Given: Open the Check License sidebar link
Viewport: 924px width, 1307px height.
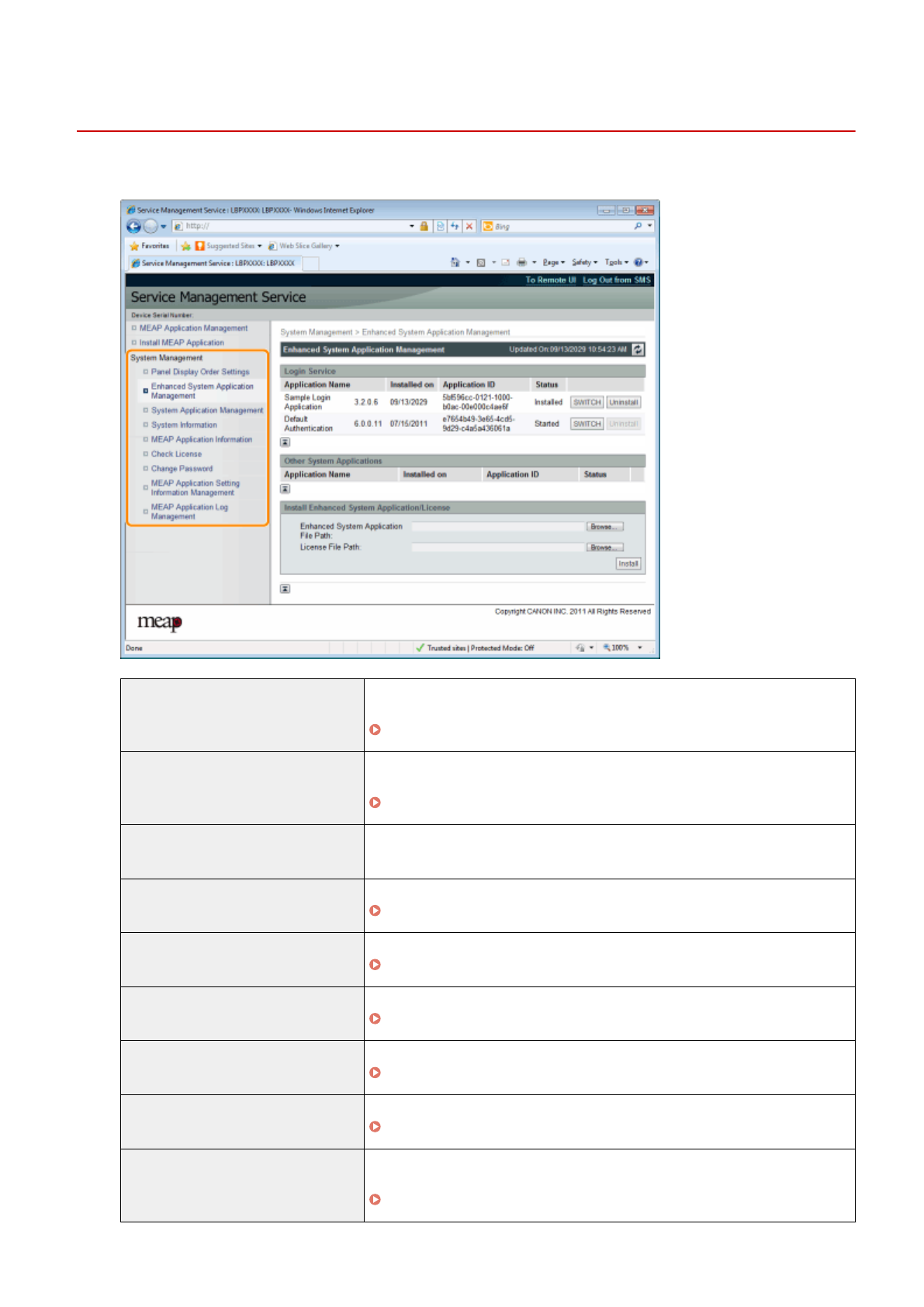Looking at the screenshot, I should pos(176,454).
